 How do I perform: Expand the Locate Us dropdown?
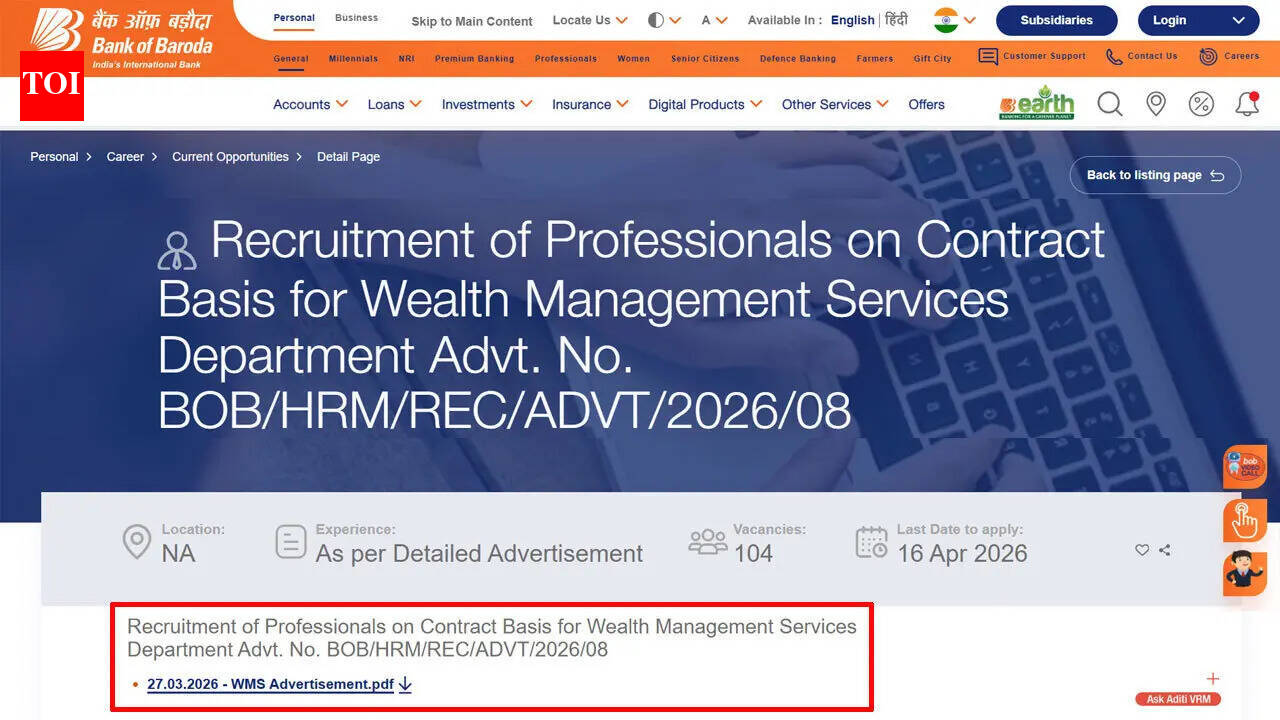point(589,20)
